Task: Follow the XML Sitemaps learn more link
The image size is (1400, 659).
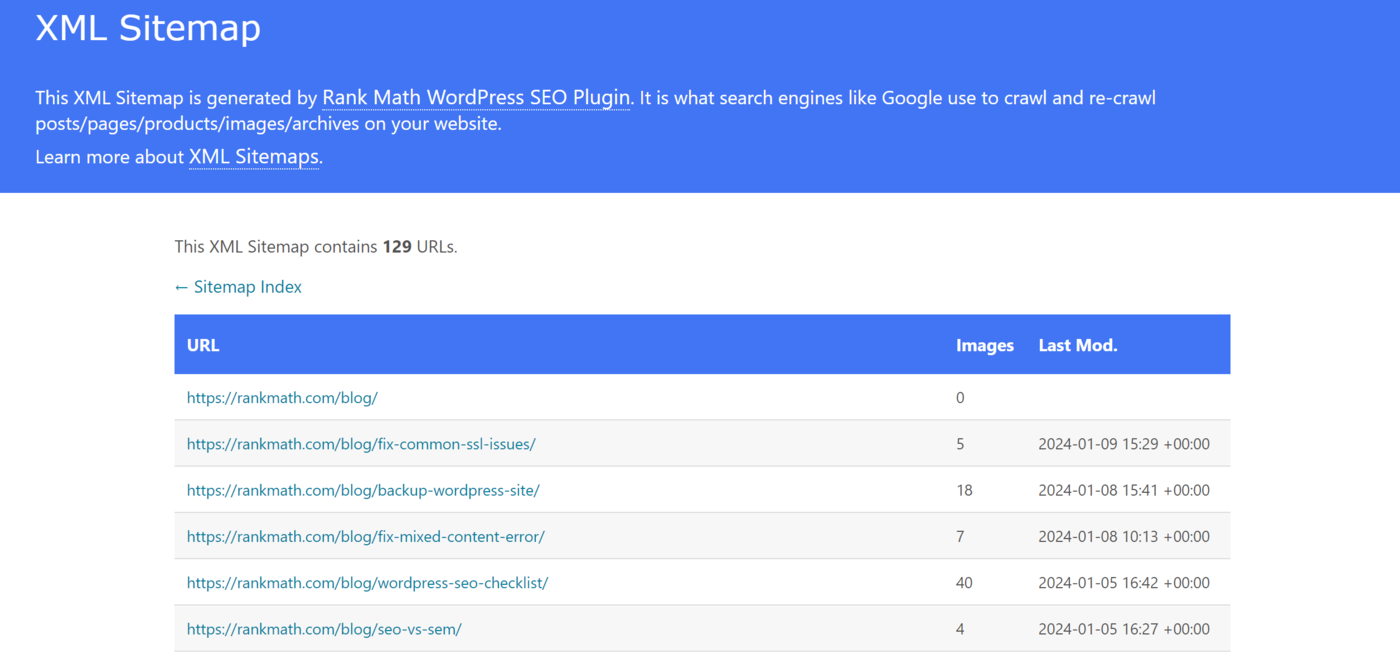Action: [254, 157]
